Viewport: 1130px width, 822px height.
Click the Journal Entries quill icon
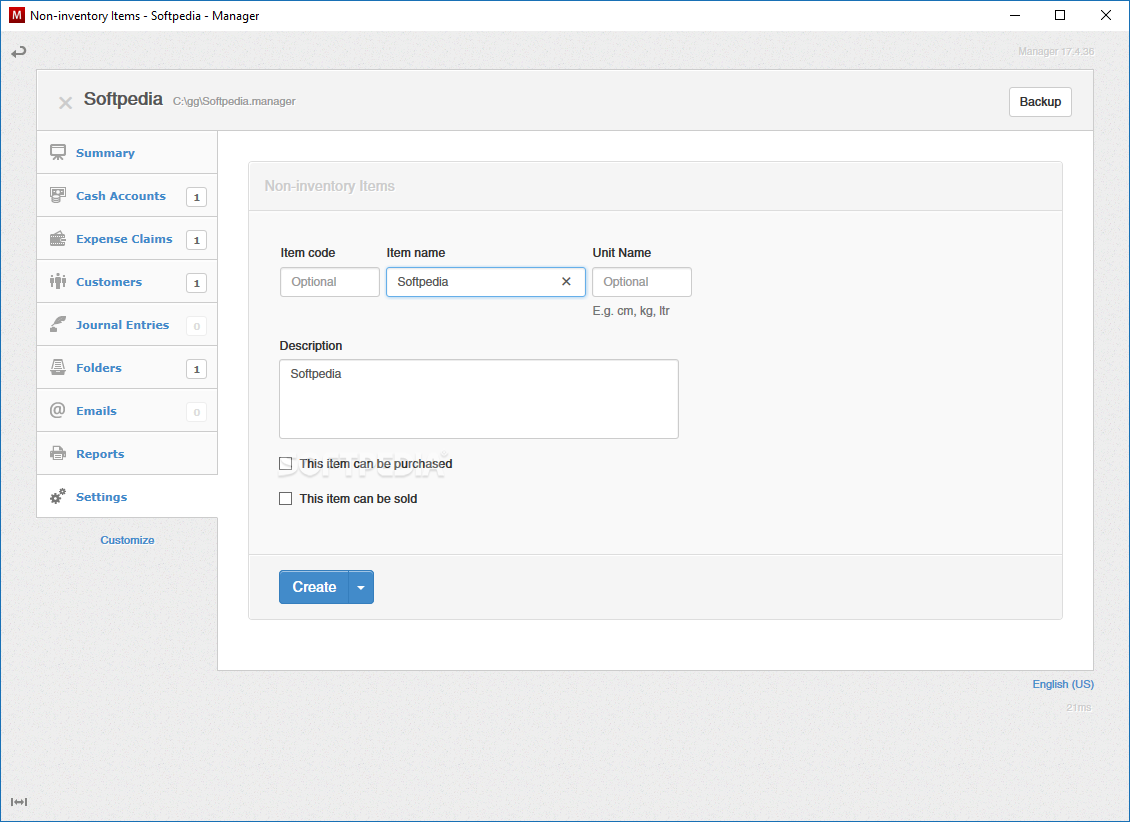click(x=58, y=324)
